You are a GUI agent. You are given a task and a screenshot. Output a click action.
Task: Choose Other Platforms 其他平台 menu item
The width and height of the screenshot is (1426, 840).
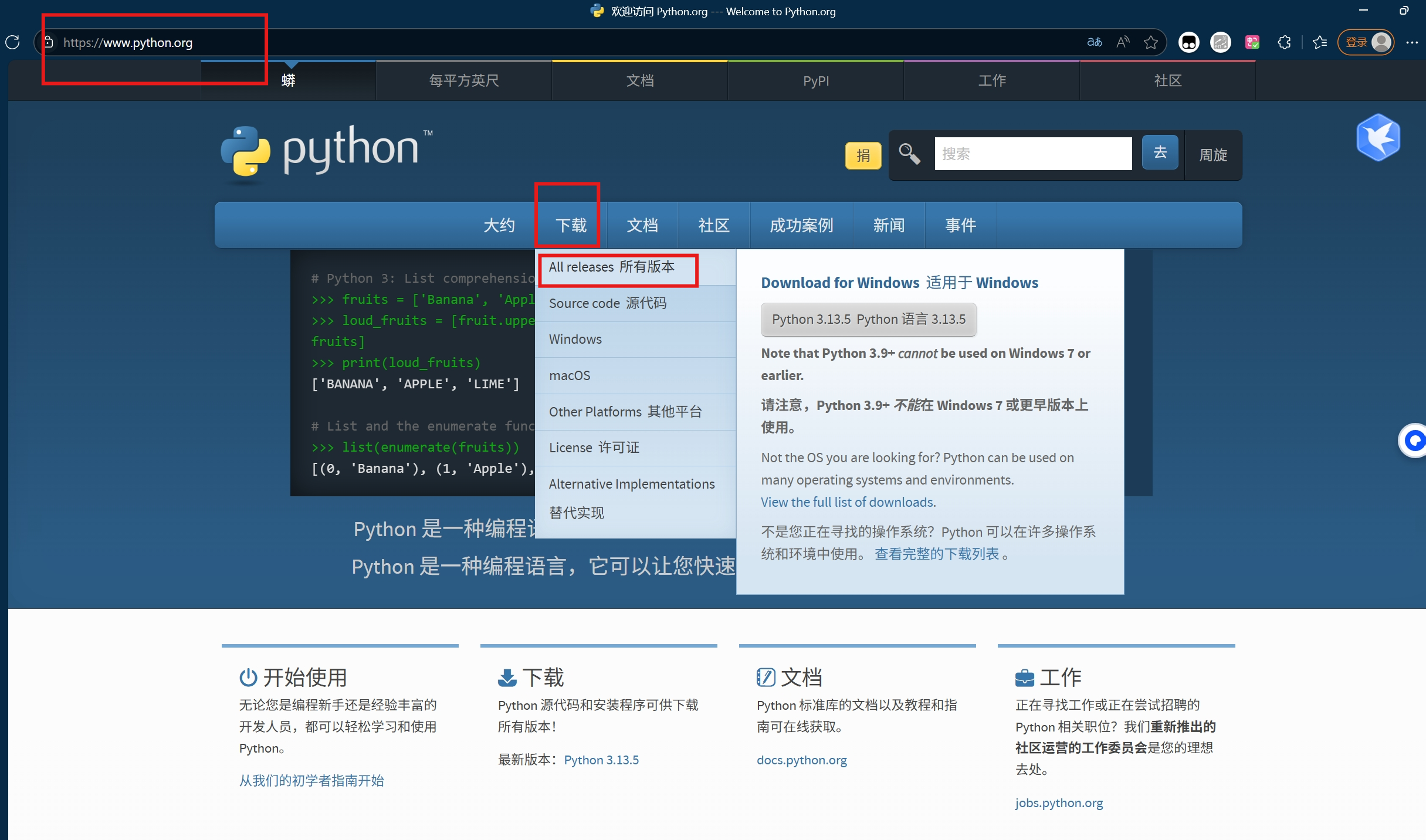(635, 412)
